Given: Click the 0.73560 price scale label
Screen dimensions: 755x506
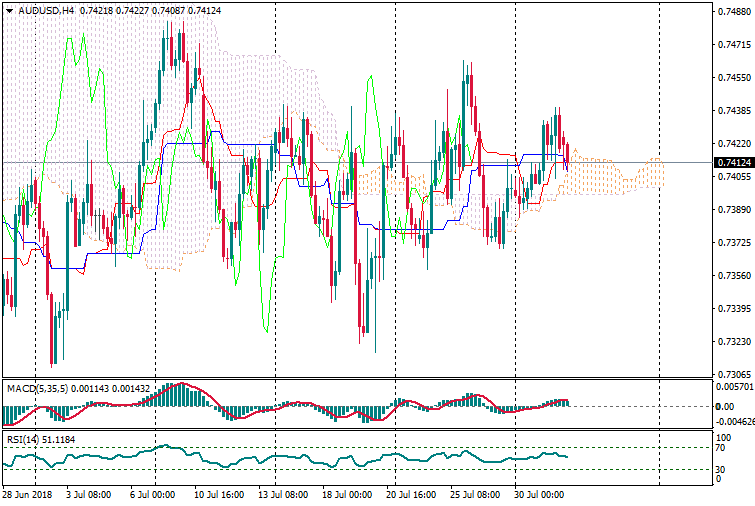Looking at the screenshot, I should pos(734,275).
